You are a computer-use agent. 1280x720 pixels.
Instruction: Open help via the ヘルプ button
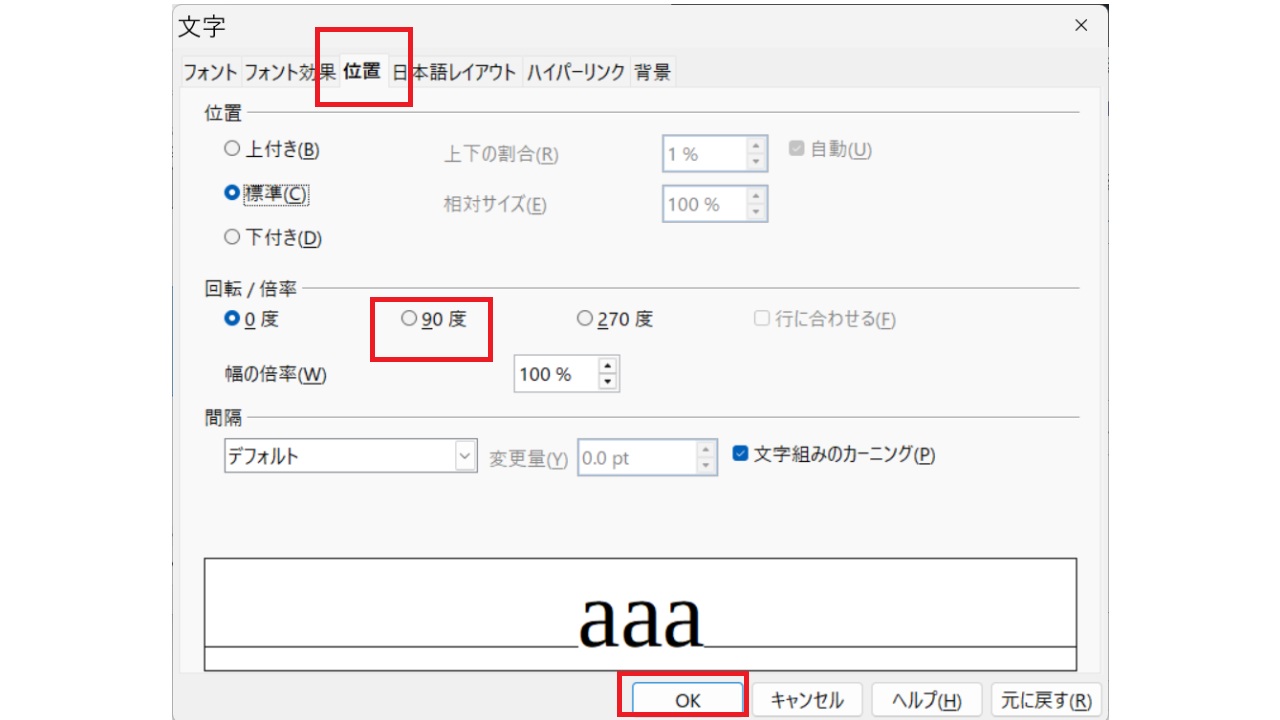tap(926, 700)
